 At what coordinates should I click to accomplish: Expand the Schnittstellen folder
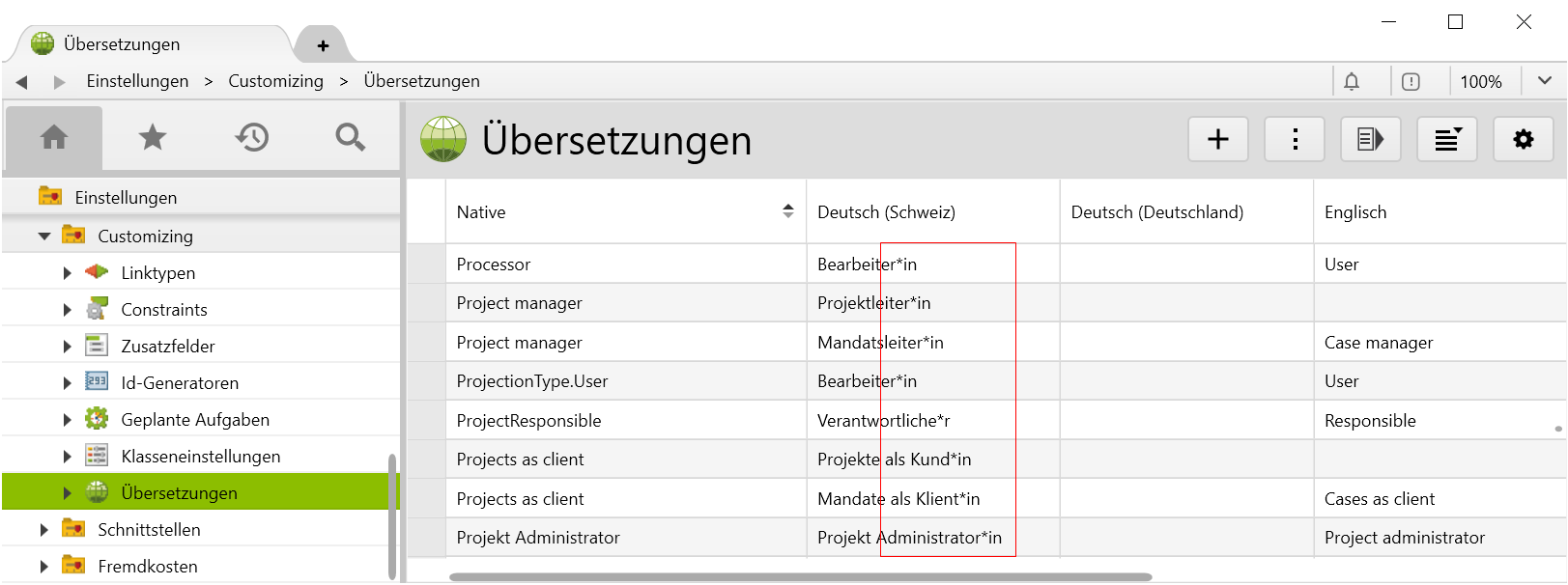pyautogui.click(x=44, y=530)
